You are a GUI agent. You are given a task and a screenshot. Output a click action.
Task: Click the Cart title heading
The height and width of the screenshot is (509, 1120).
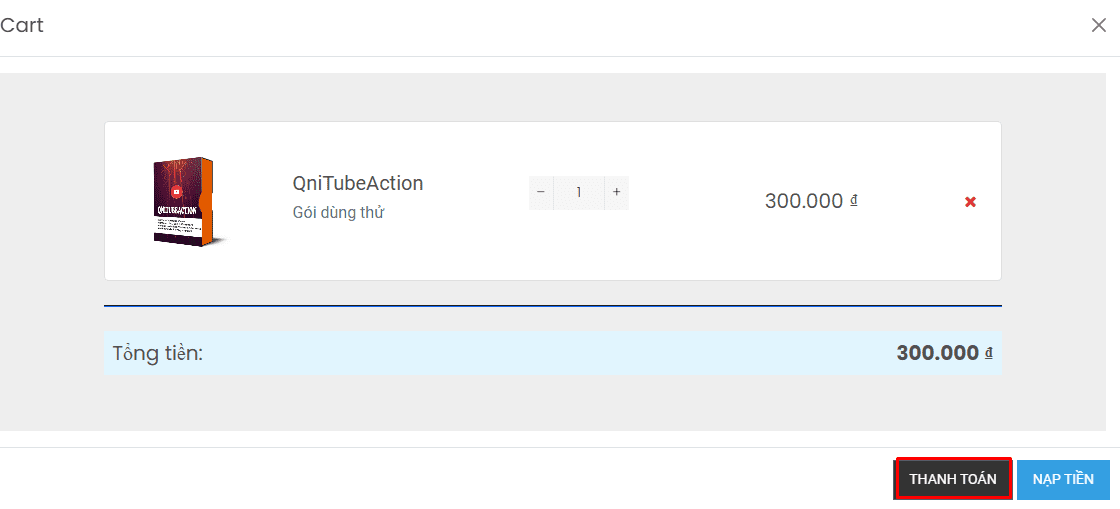tap(21, 26)
